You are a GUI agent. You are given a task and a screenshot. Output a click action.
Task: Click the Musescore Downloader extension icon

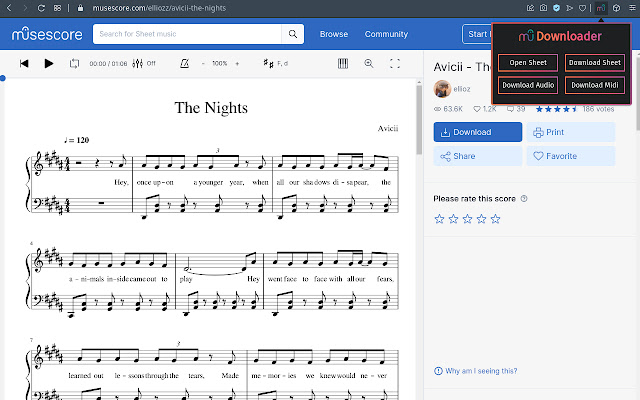click(603, 7)
